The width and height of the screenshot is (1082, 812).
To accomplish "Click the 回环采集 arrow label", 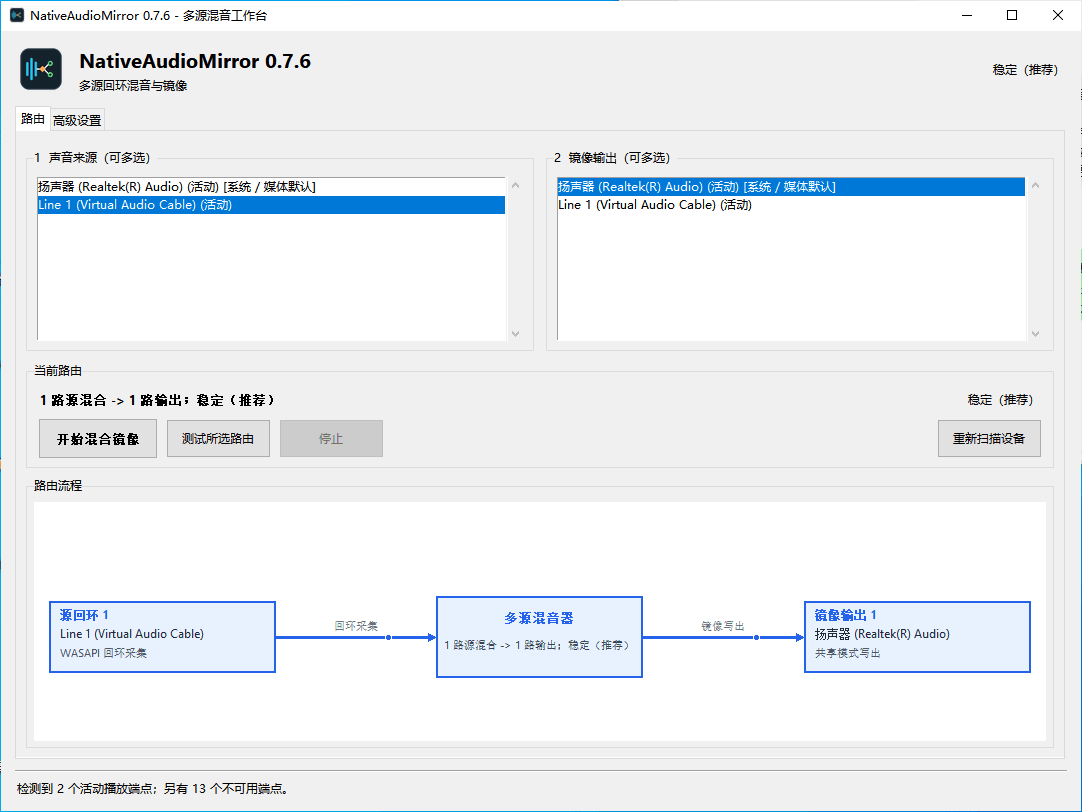I will [356, 626].
